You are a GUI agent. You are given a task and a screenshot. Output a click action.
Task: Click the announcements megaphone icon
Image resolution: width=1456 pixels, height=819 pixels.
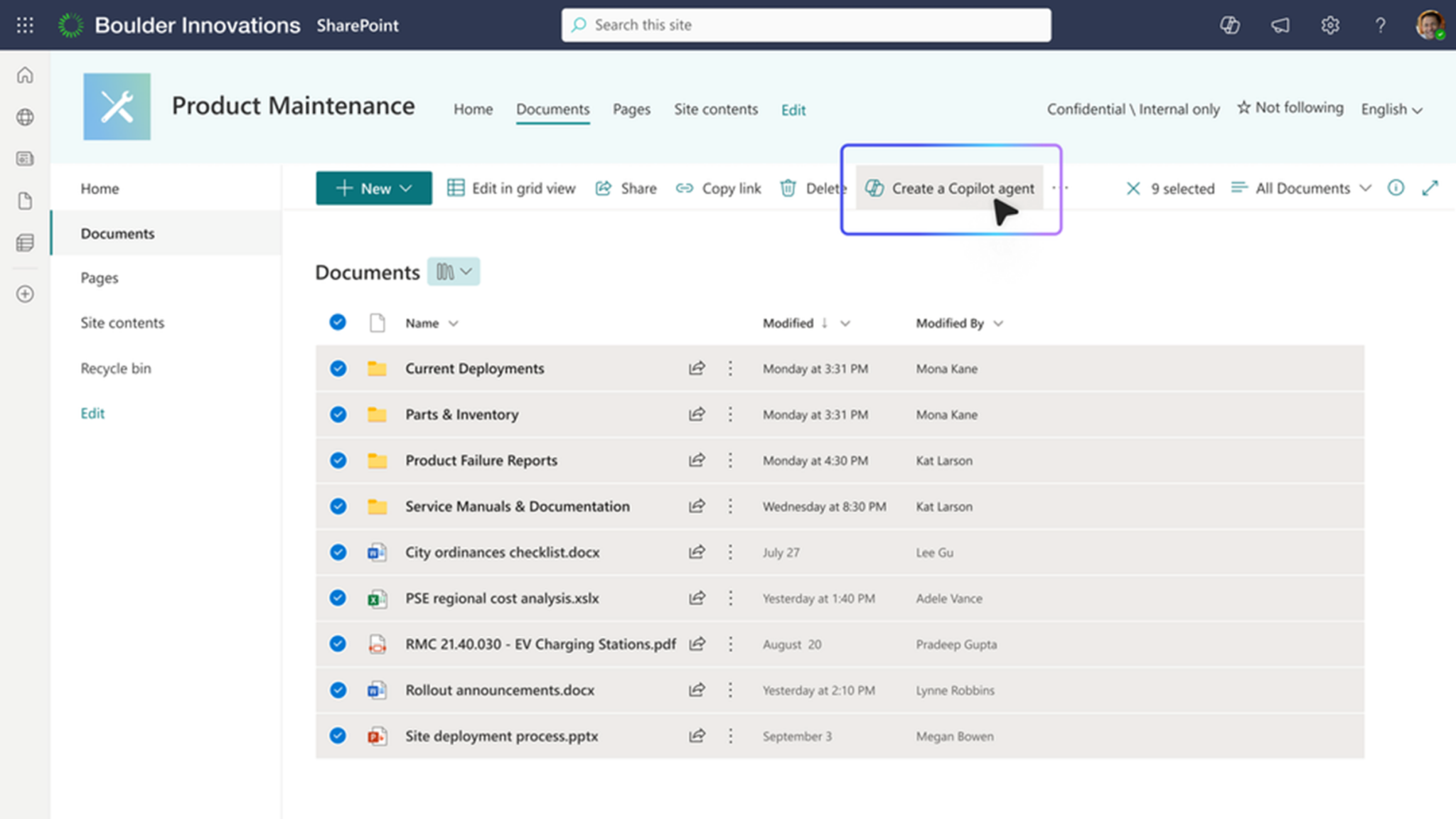(1280, 25)
